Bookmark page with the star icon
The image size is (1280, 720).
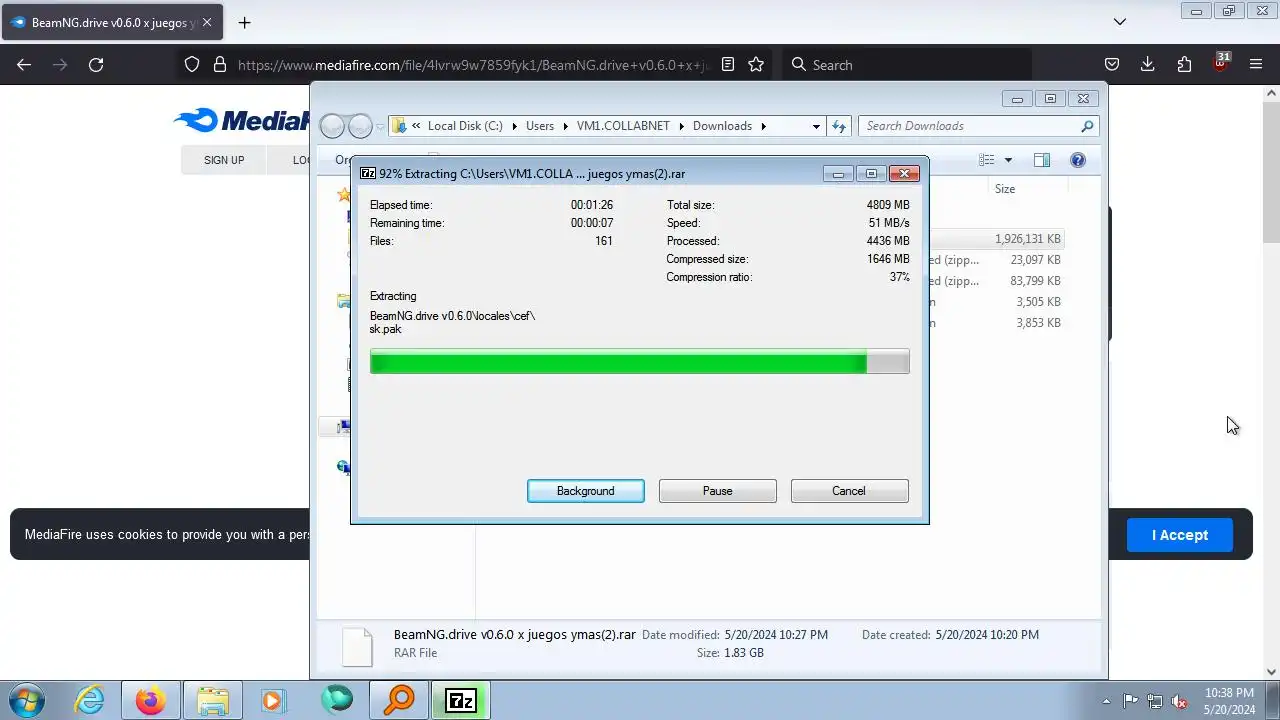[756, 64]
